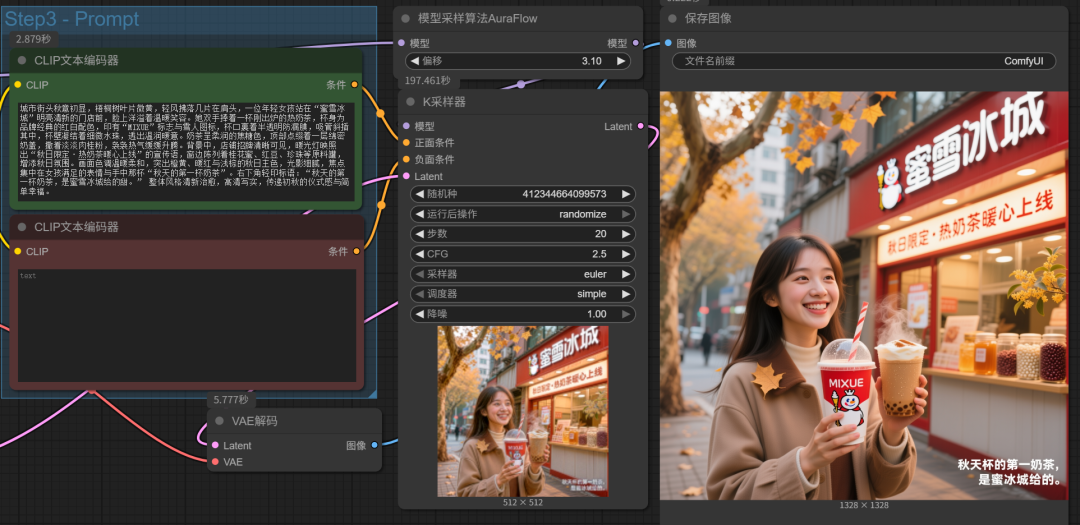Click the 模型 input port on K采样器

click(406, 126)
